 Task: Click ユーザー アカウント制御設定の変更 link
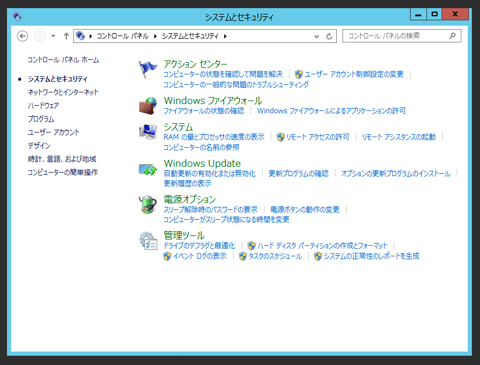coord(354,74)
